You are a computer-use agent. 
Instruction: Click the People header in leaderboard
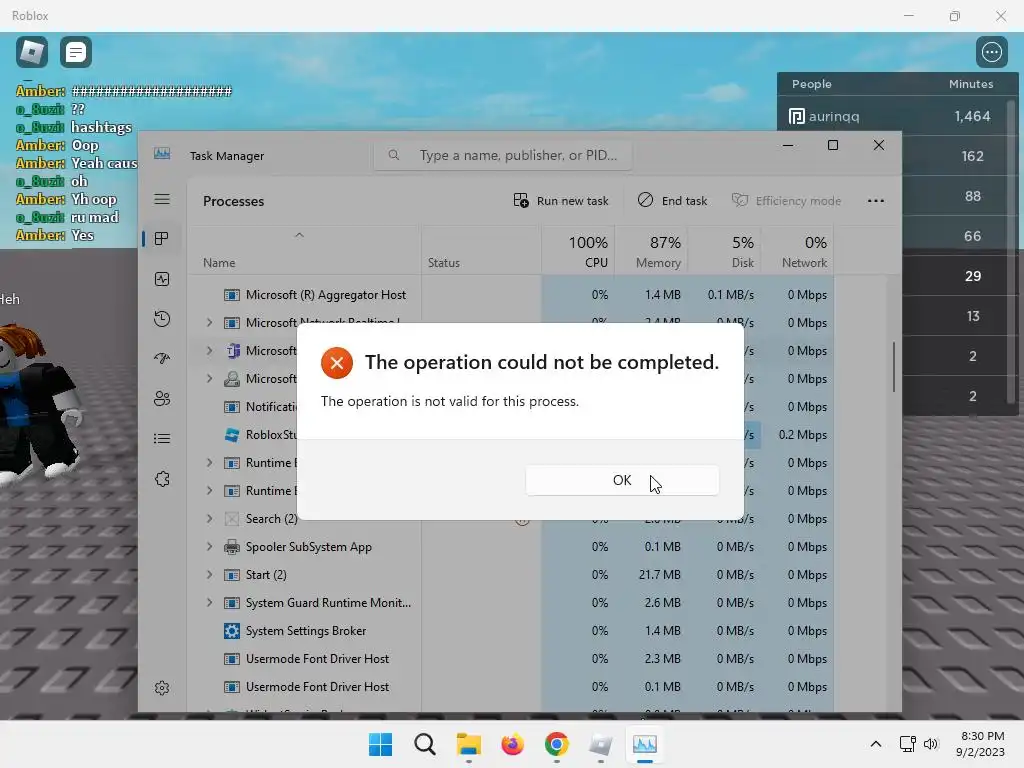[812, 84]
